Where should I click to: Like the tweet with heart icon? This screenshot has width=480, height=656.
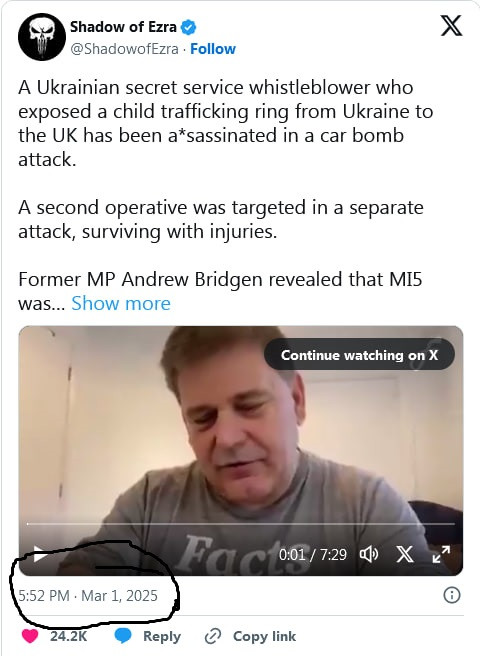tap(30, 636)
